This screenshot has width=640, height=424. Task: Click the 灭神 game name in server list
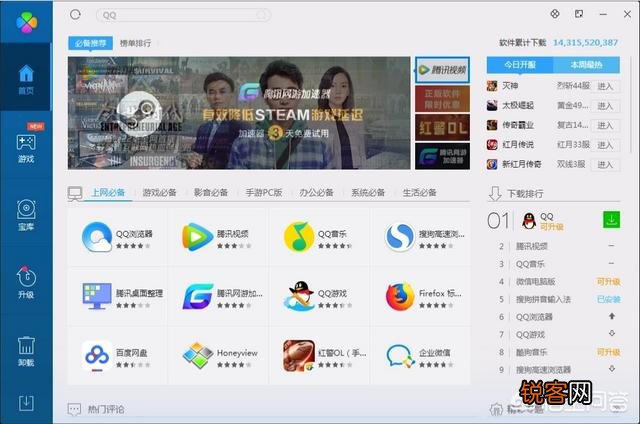click(x=510, y=86)
